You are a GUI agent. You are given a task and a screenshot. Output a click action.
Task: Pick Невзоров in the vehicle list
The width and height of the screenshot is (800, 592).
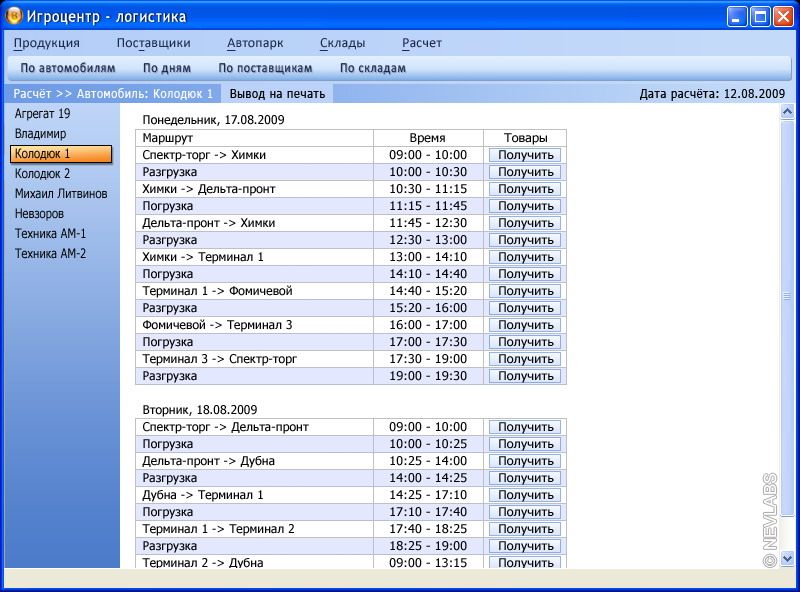point(39,214)
